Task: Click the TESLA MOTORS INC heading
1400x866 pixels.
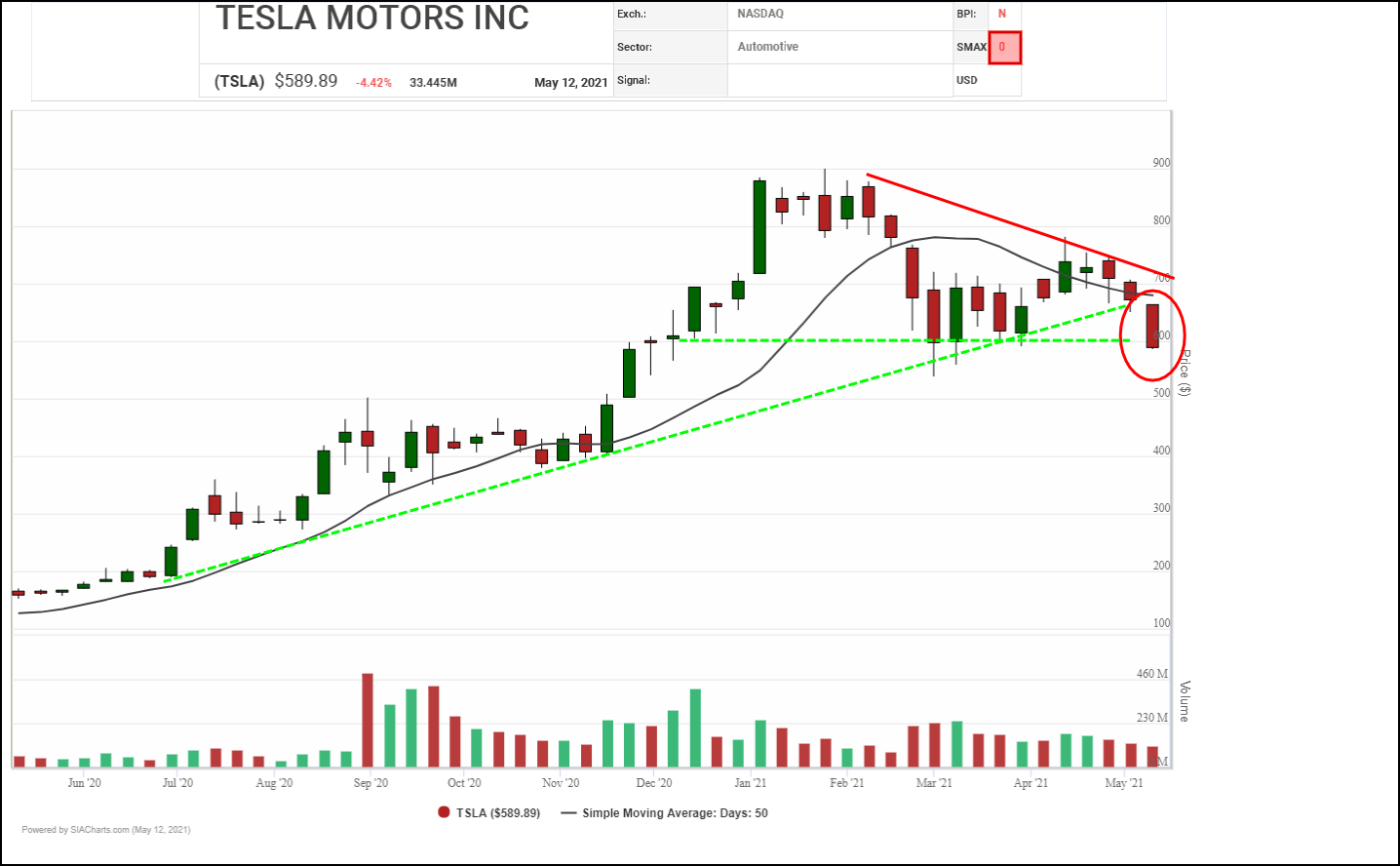Action: 372,18
